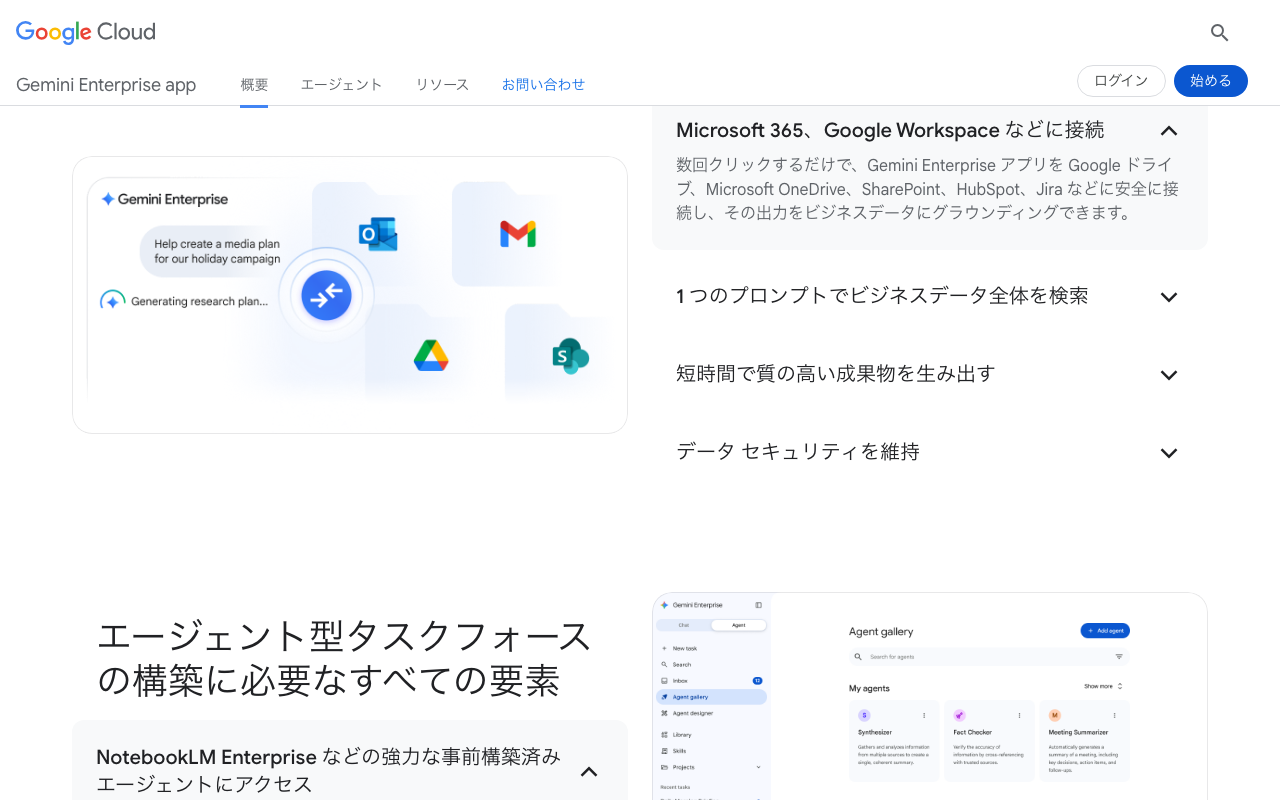Open the お問い合わせ link
Screen dimensions: 1280x800
click(543, 84)
